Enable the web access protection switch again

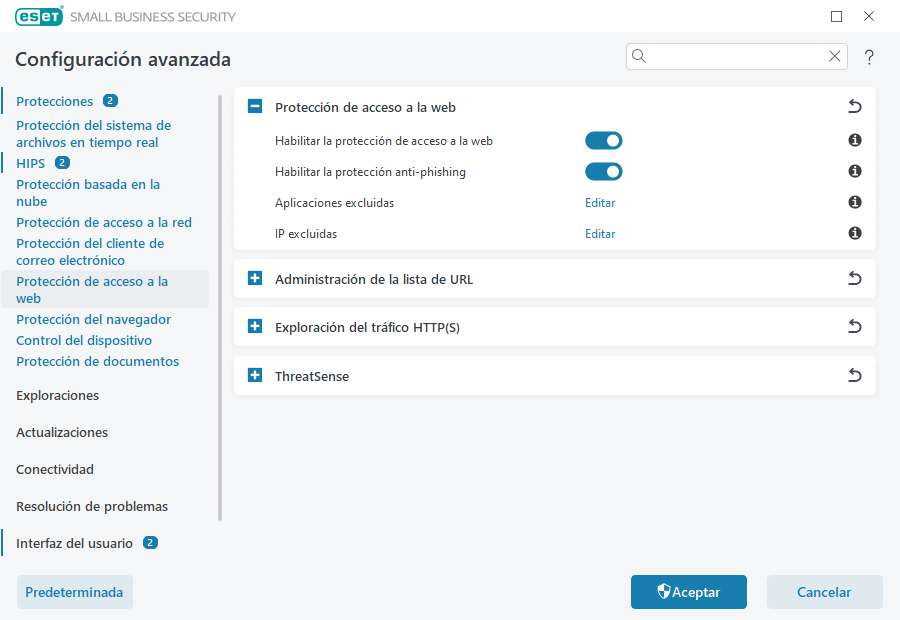[603, 140]
